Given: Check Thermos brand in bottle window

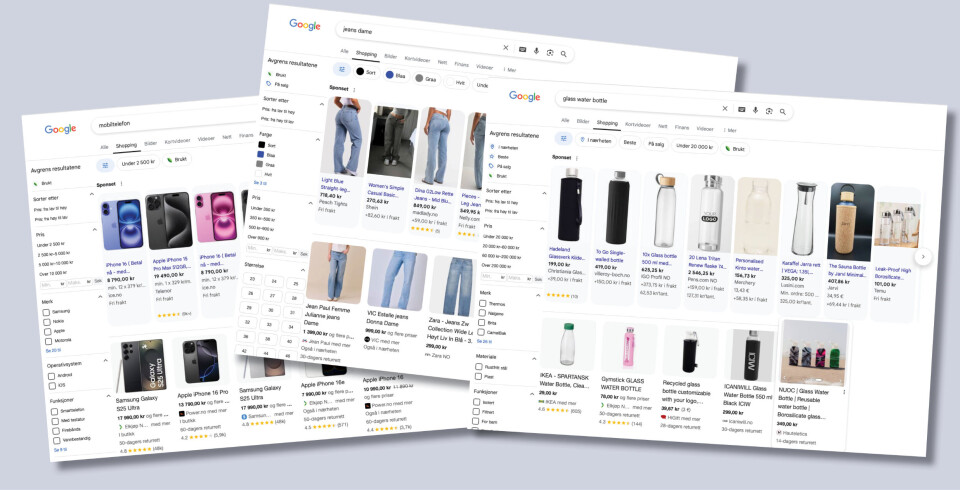Looking at the screenshot, I should pos(482,304).
